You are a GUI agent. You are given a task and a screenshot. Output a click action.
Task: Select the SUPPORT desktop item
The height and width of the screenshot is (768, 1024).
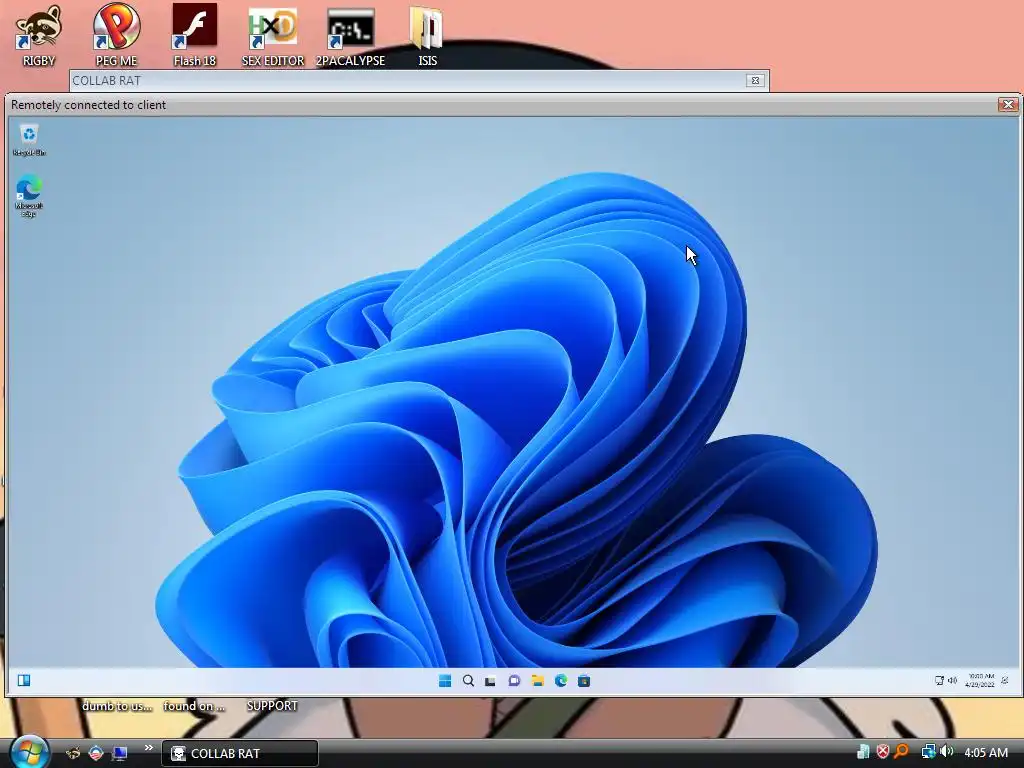[272, 706]
